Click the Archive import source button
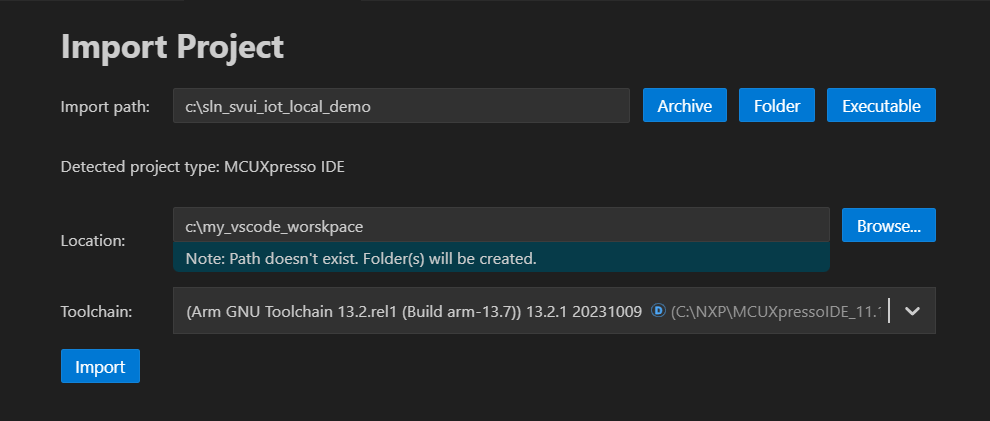This screenshot has width=990, height=421. pos(685,106)
